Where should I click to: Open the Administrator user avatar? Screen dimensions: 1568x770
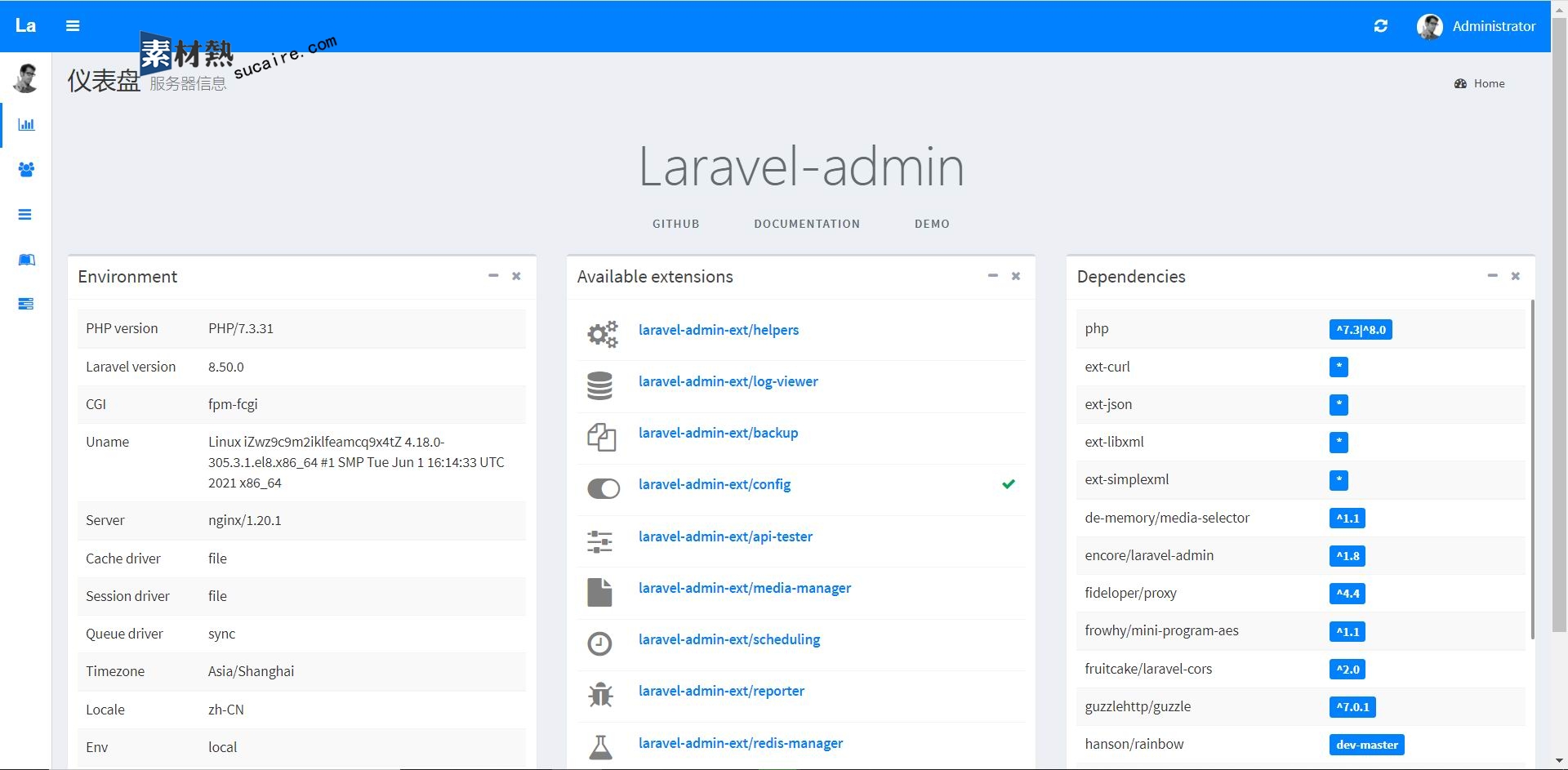pyautogui.click(x=1429, y=26)
